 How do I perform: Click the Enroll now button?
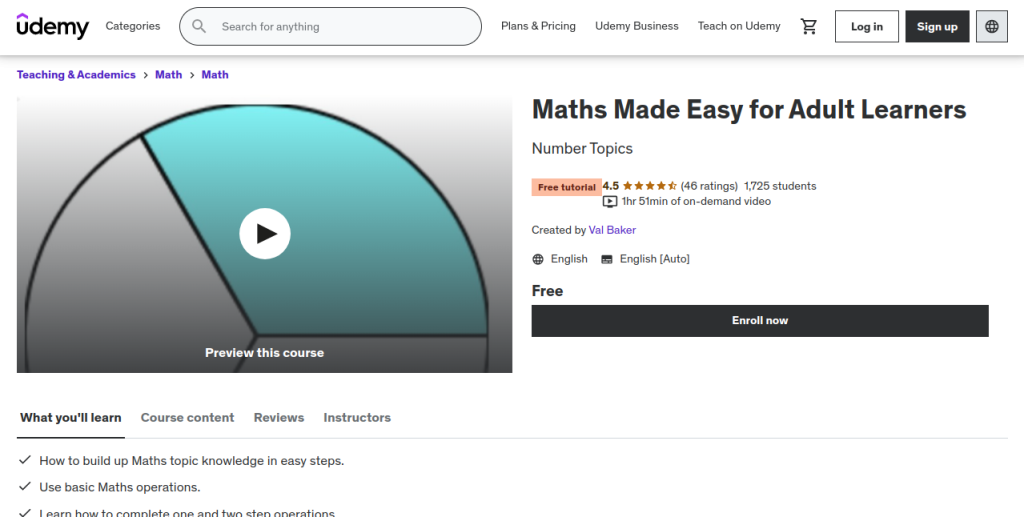[760, 321]
